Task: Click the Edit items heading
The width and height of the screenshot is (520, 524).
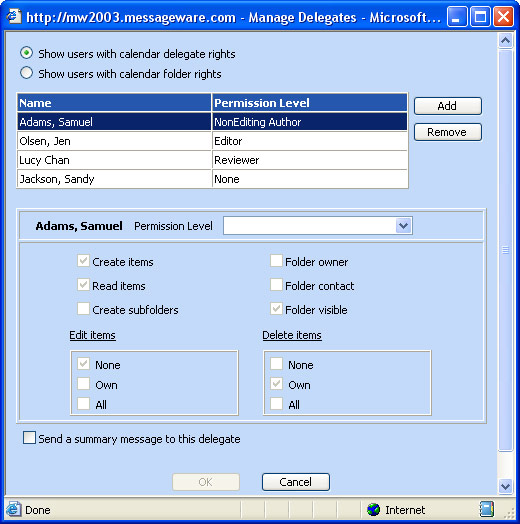Action: (93, 335)
